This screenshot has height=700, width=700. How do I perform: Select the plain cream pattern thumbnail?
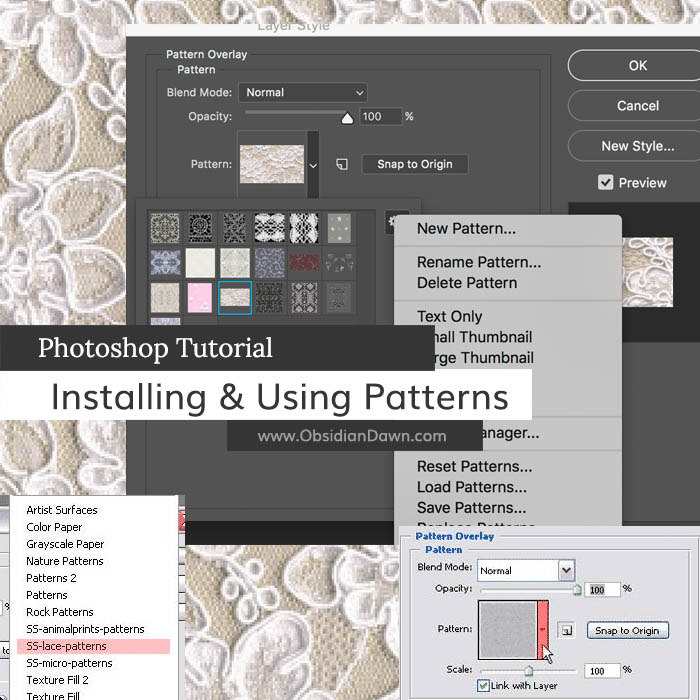click(x=200, y=263)
